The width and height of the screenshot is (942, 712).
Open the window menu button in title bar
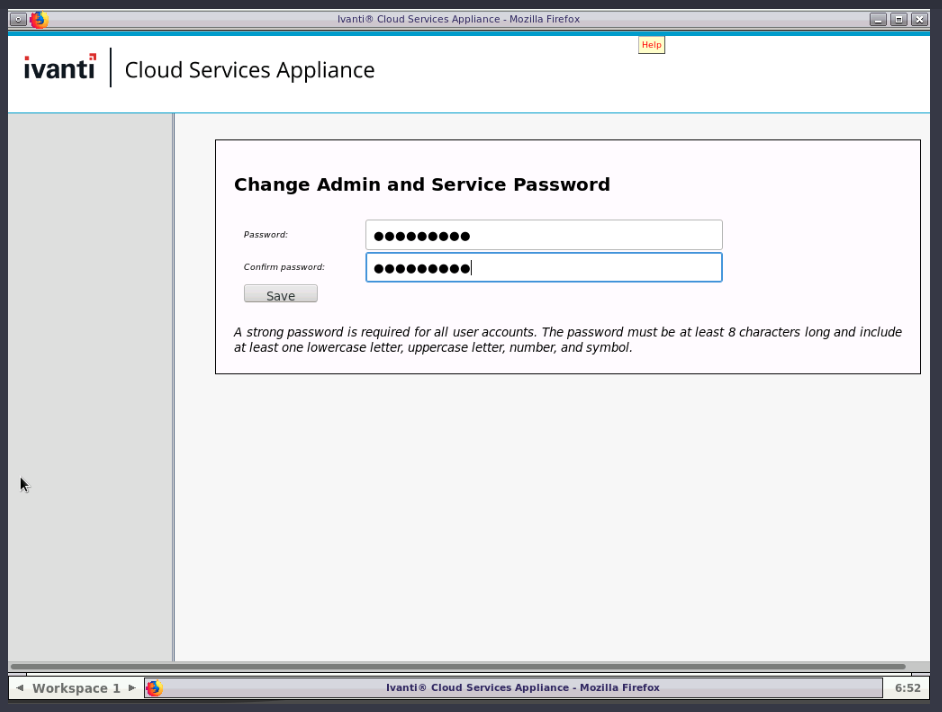[x=18, y=19]
